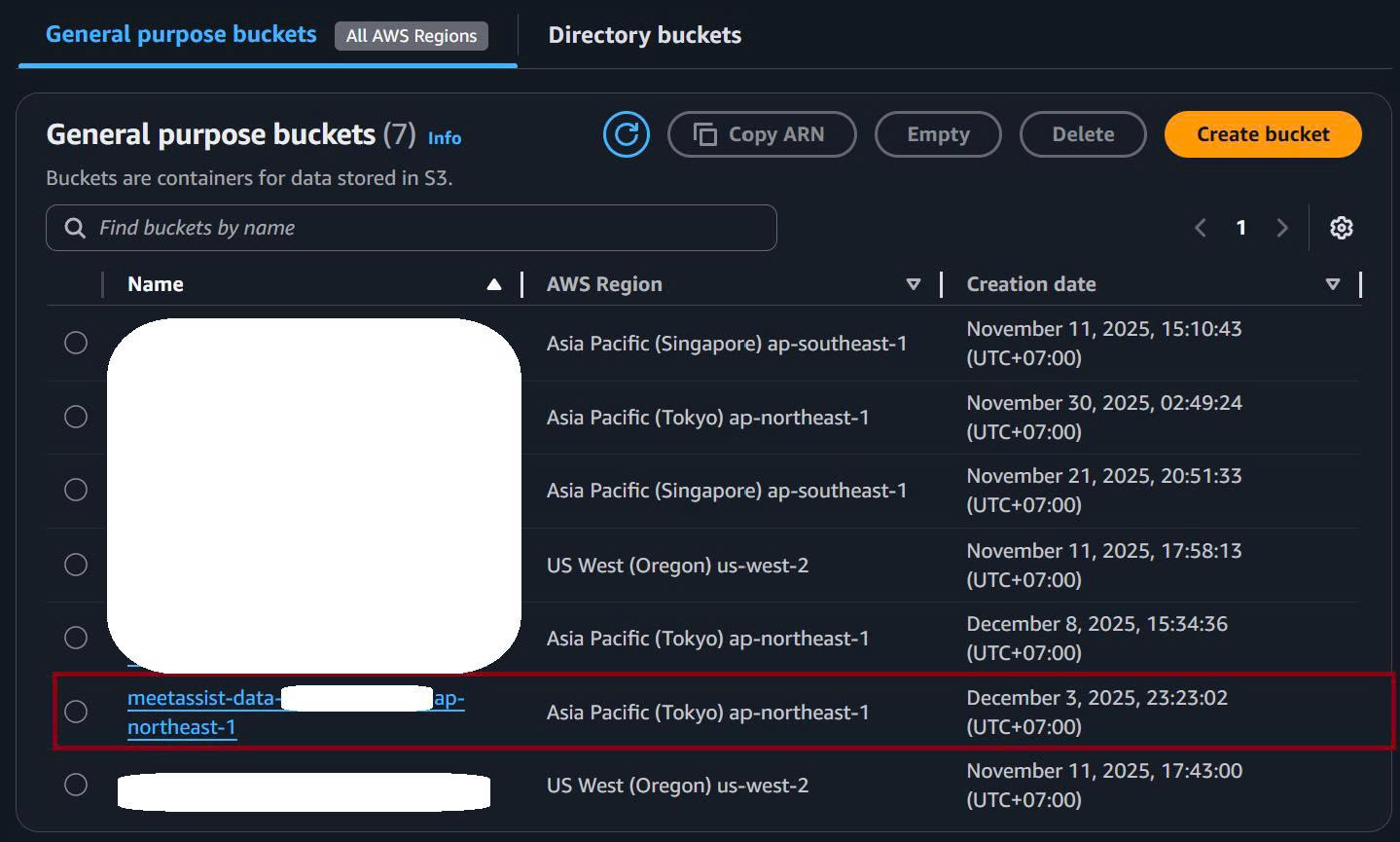Click page number 1 in pagination
Screen dimensions: 1400x842
tap(1241, 227)
